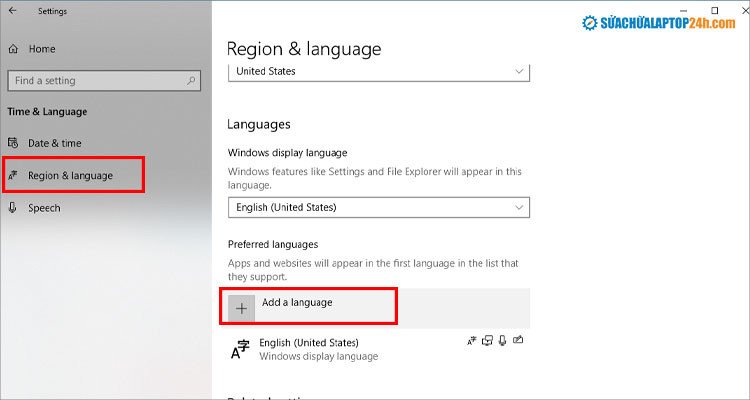750x400 pixels.
Task: Click the Add a language label
Action: click(296, 302)
